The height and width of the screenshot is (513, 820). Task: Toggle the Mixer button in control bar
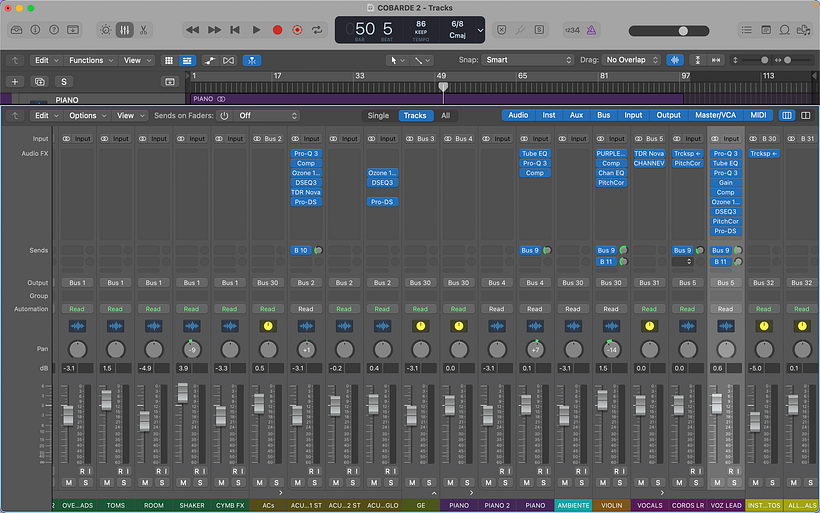(x=124, y=30)
